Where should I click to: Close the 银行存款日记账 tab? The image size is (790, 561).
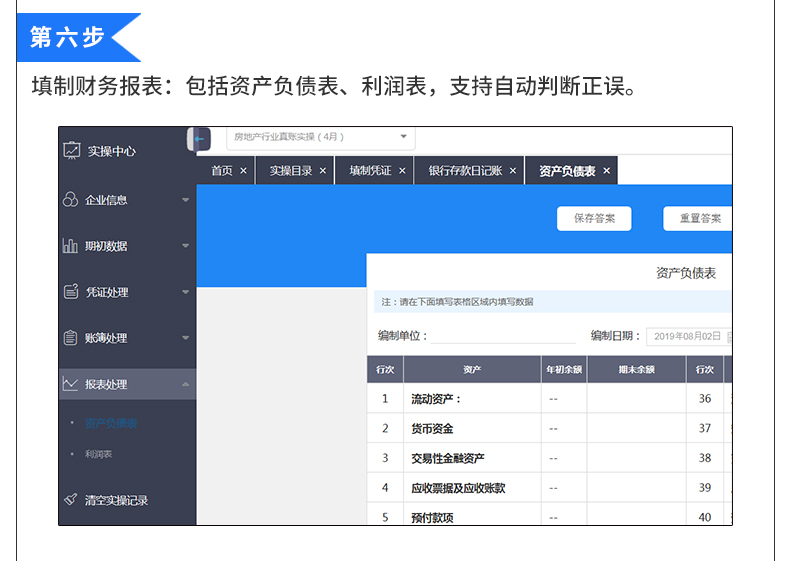tap(512, 171)
